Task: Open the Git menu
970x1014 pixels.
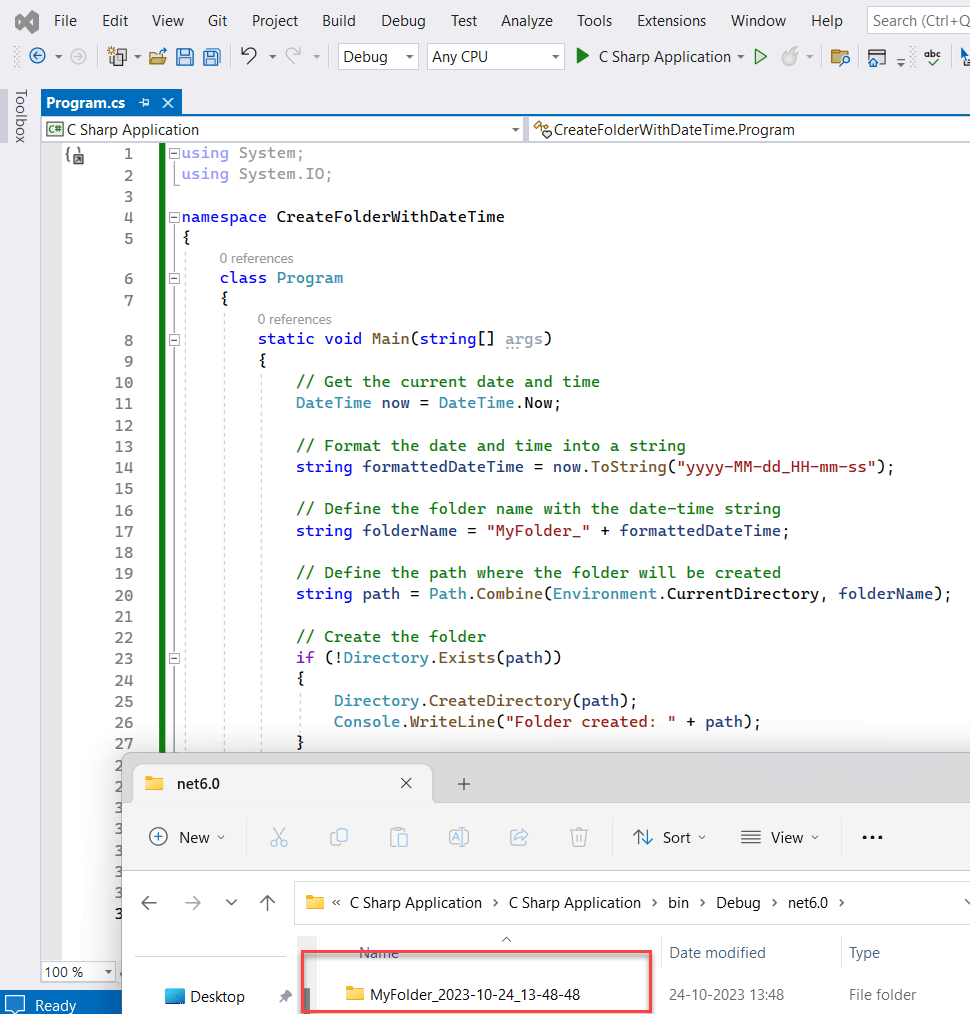Action: click(217, 20)
